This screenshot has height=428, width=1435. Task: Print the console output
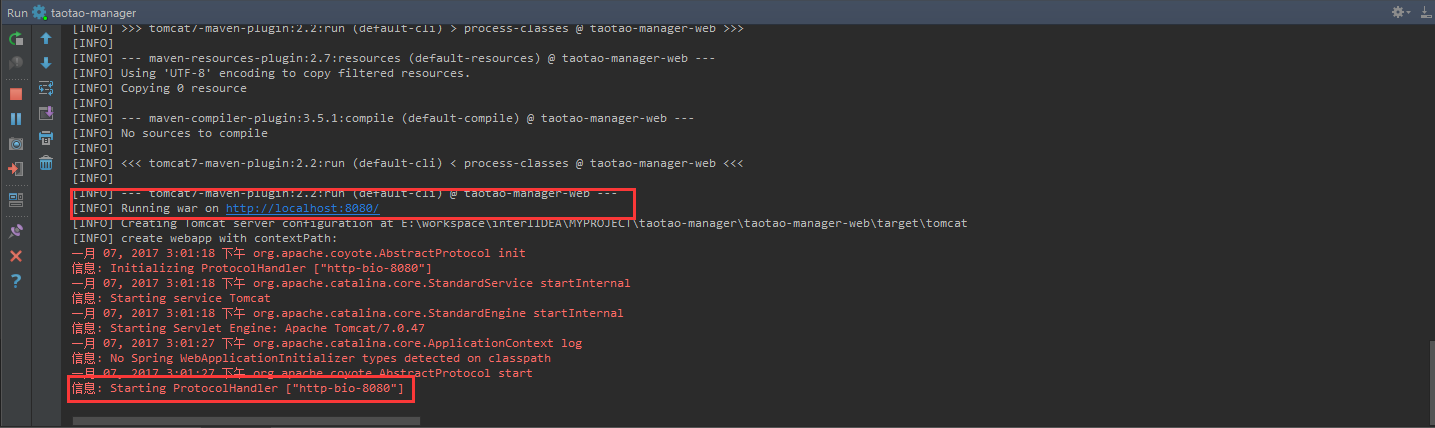pos(46,138)
